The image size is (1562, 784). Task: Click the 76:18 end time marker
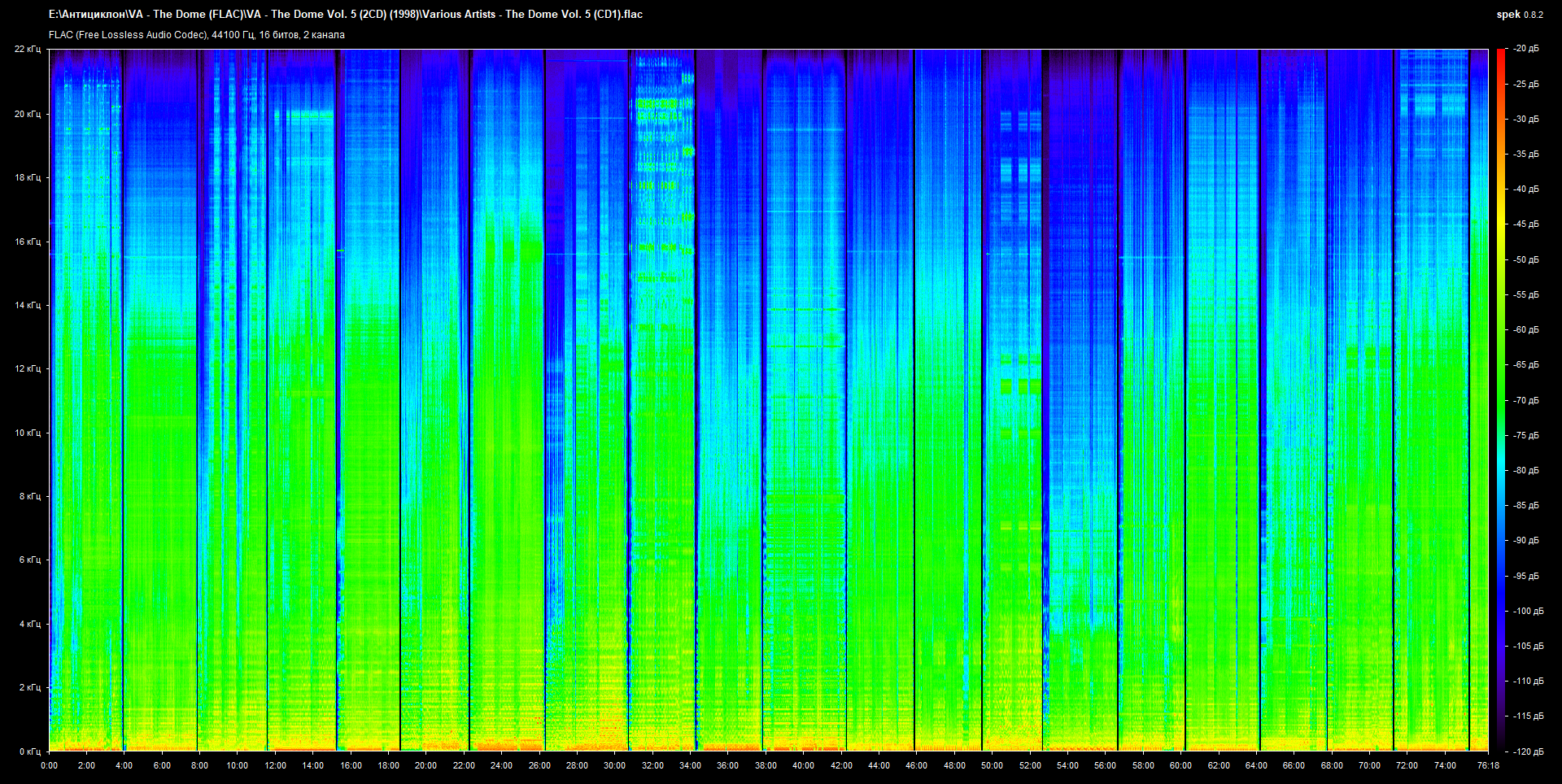(x=1488, y=765)
